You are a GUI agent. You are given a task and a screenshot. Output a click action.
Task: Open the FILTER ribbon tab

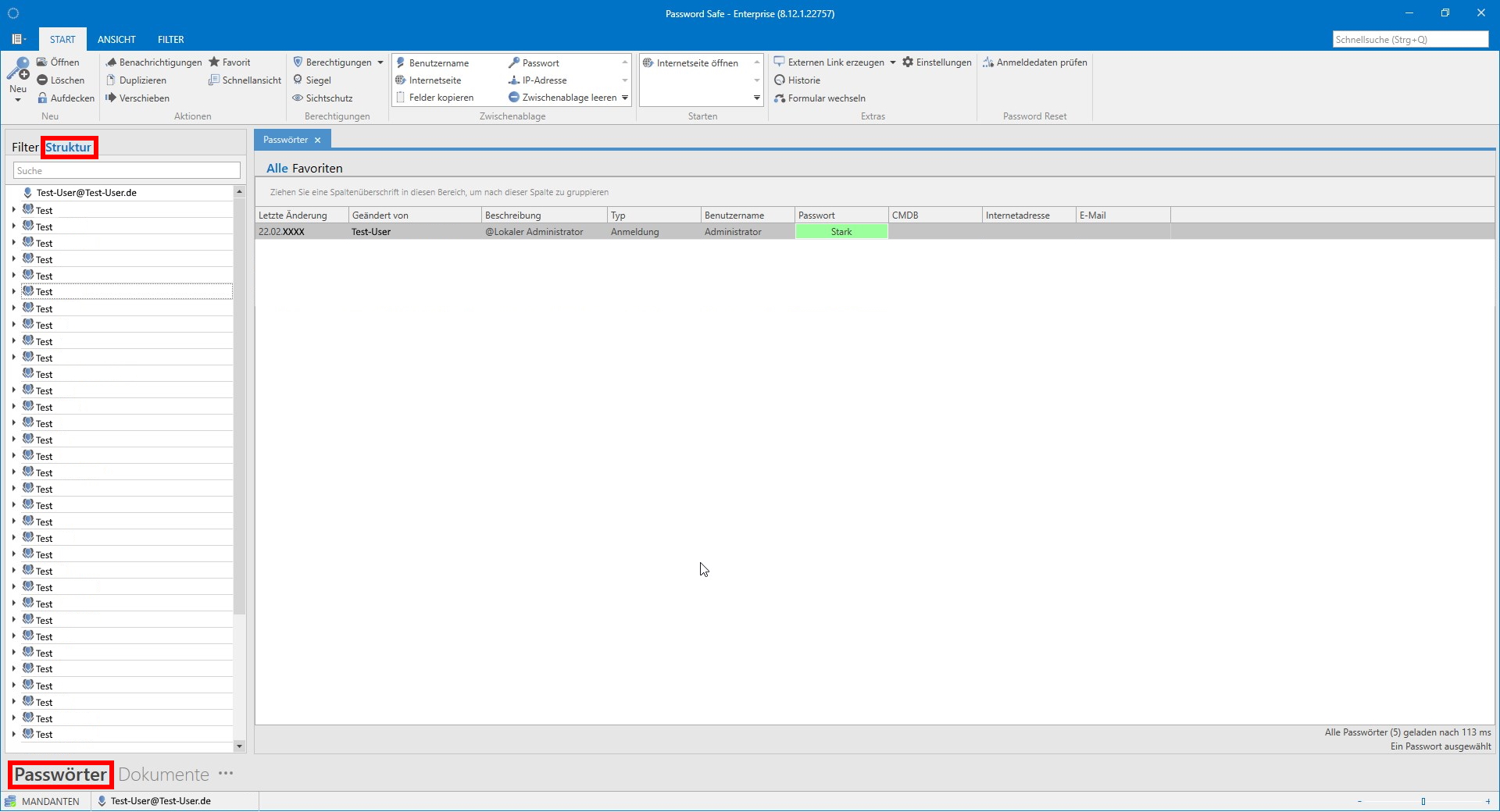point(170,40)
